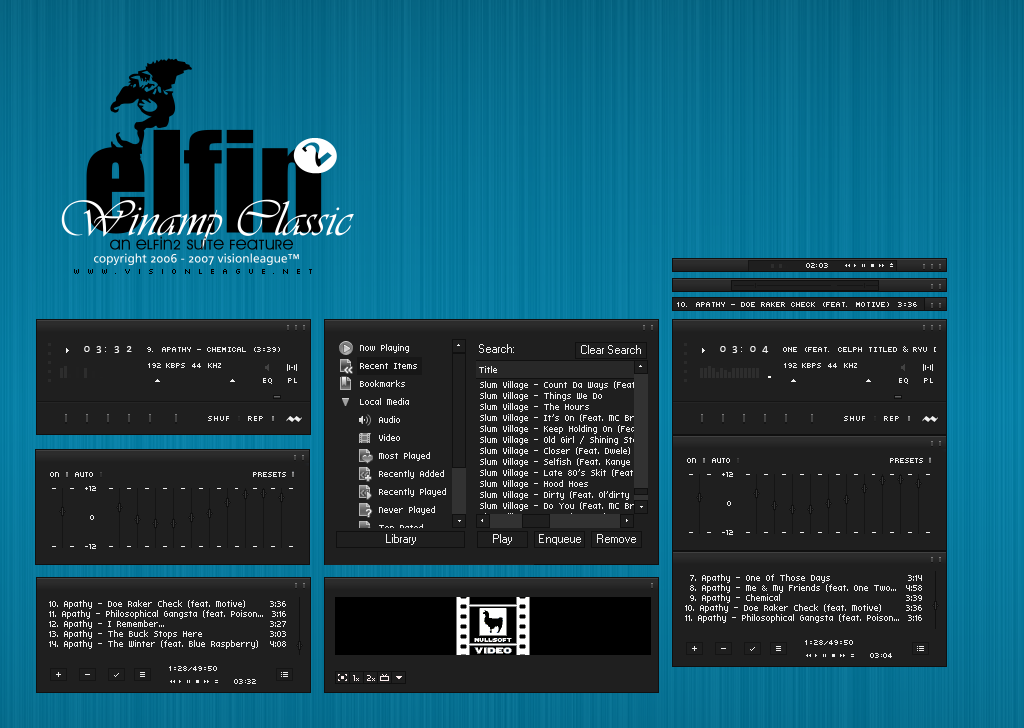
Task: Toggle PL playlist from left main player
Action: click(292, 381)
